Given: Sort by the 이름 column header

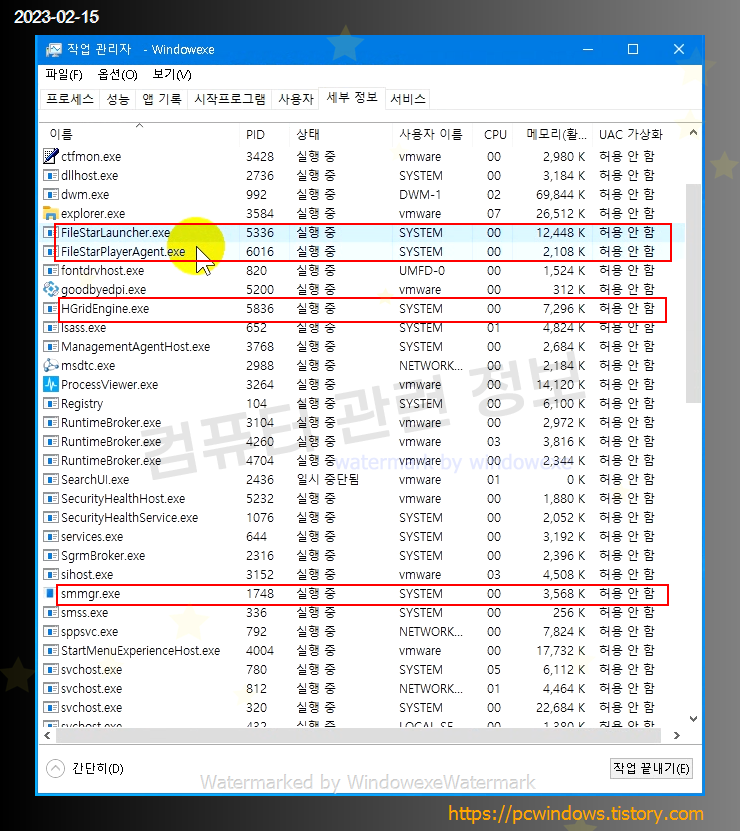Looking at the screenshot, I should coord(140,135).
